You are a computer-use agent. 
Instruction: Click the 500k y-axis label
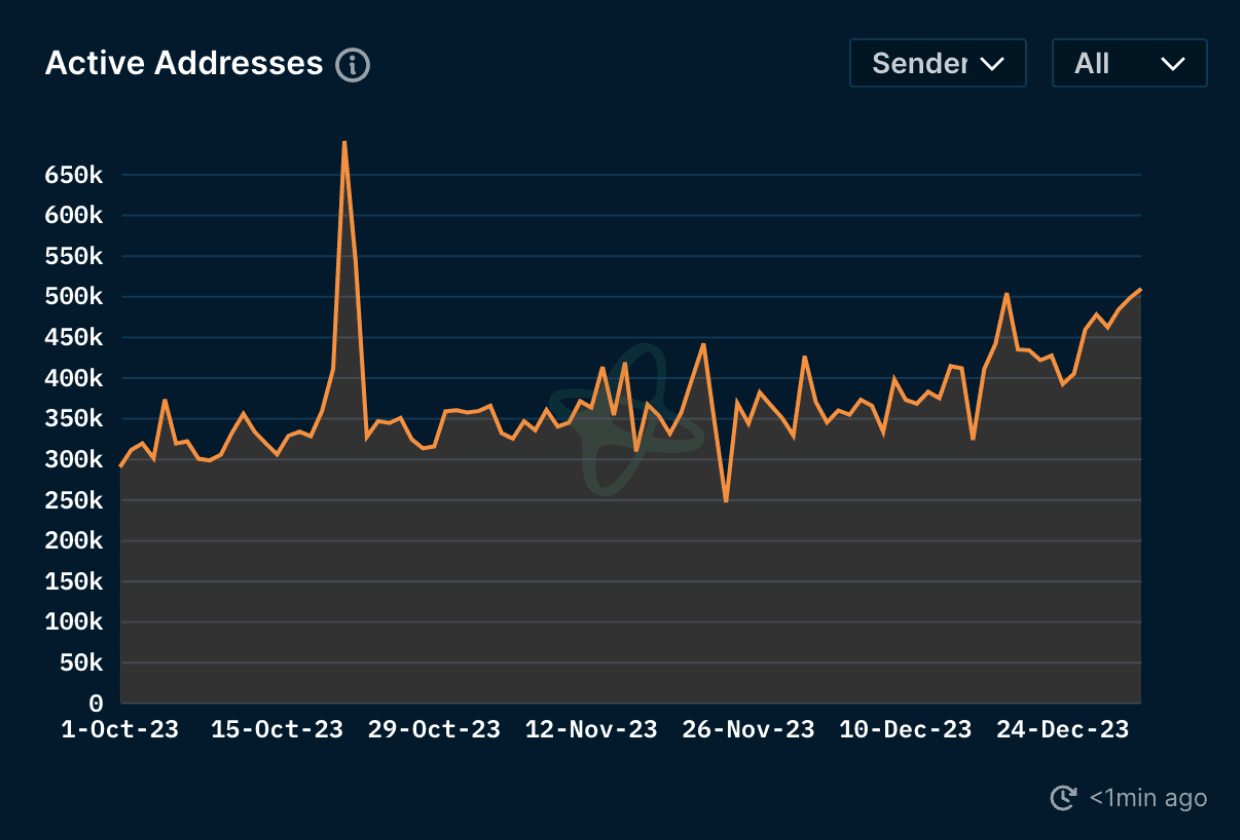74,297
